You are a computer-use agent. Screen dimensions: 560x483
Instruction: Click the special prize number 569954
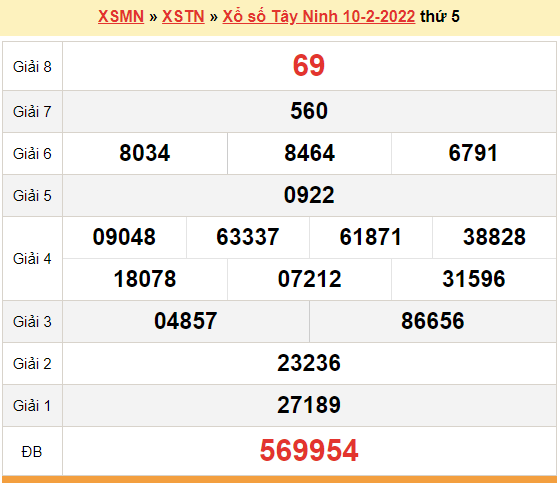tap(309, 450)
